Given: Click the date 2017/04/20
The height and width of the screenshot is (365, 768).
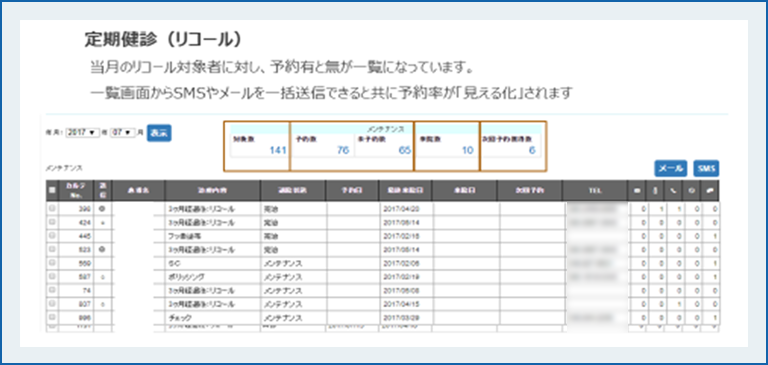Looking at the screenshot, I should [x=401, y=208].
